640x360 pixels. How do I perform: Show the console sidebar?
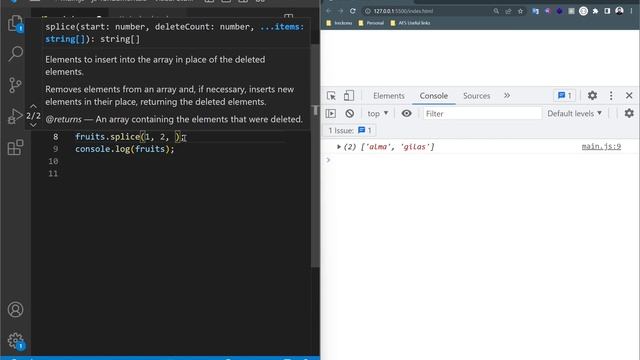click(331, 113)
